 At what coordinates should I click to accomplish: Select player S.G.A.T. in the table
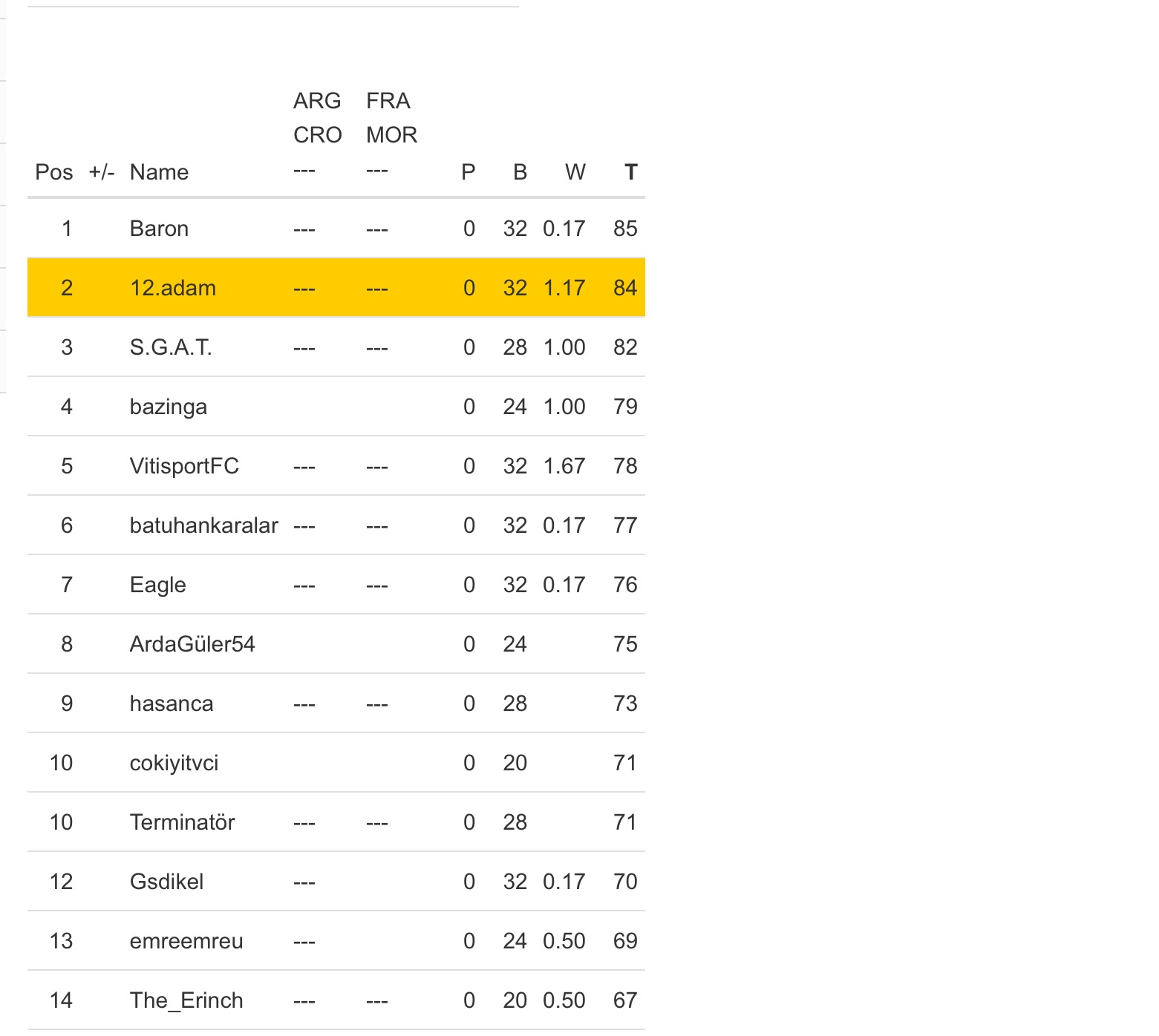pos(171,347)
